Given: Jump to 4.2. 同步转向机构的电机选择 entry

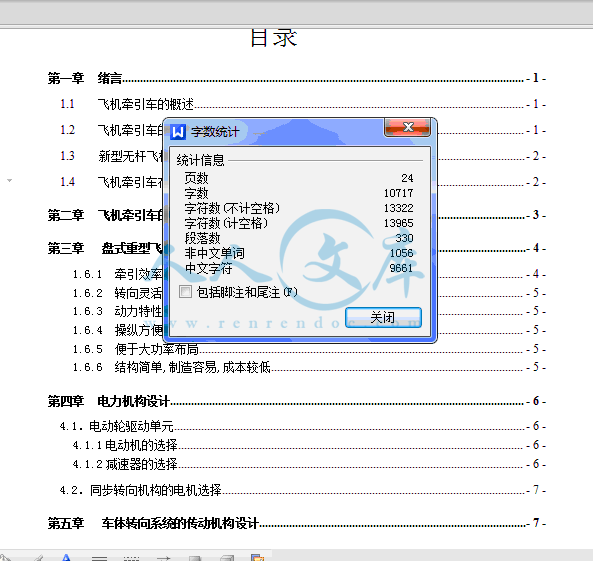Looking at the screenshot, I should click(x=303, y=490).
